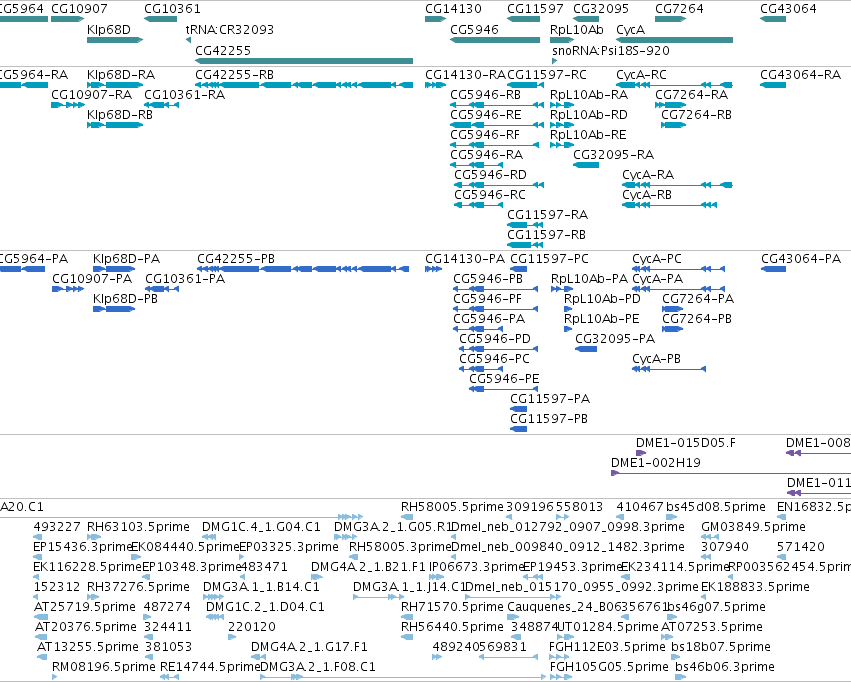Click protein CG42255-PB label
Screen dimensions: 851x682
click(236, 258)
